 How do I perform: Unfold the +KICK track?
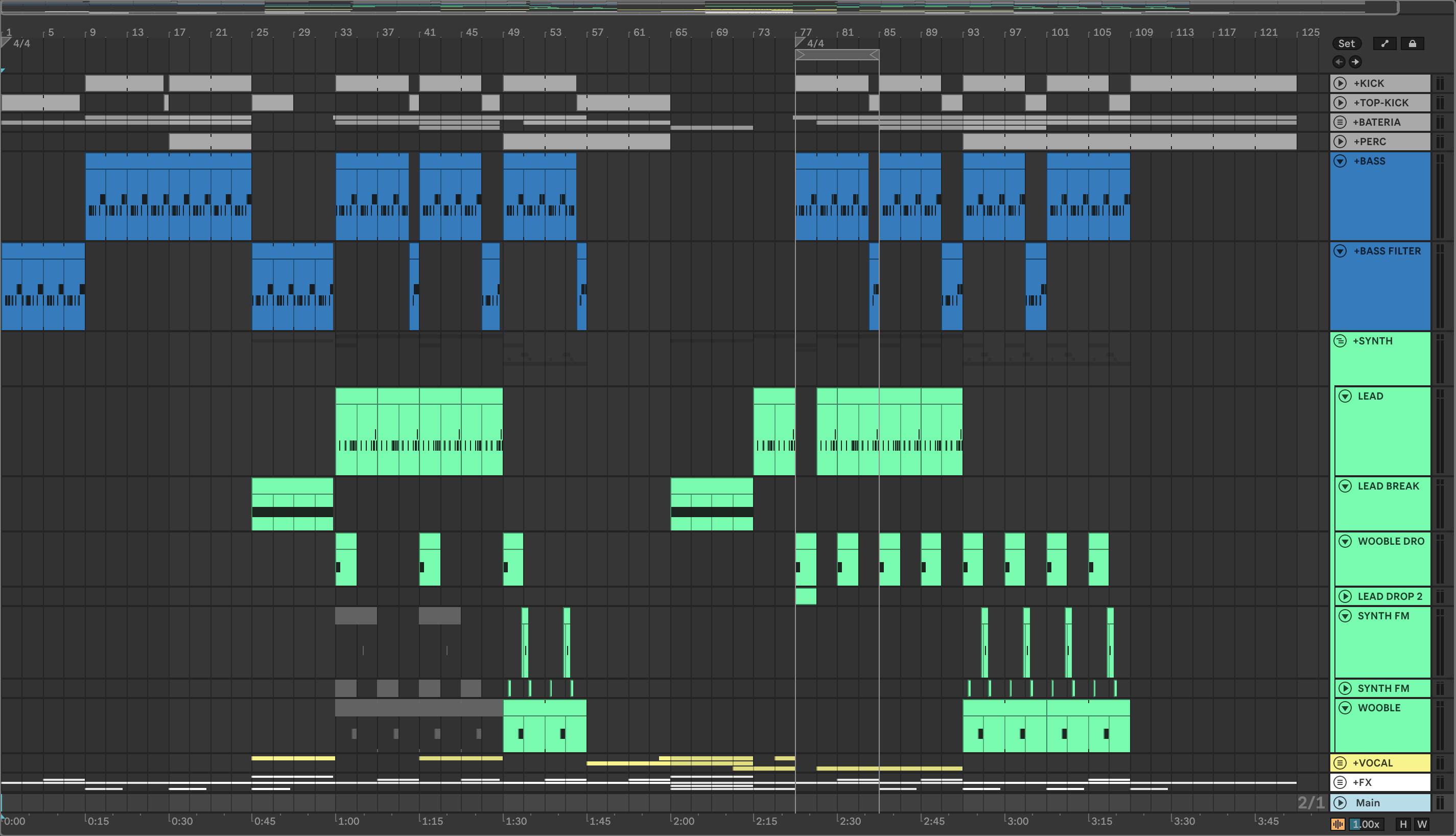(1340, 83)
